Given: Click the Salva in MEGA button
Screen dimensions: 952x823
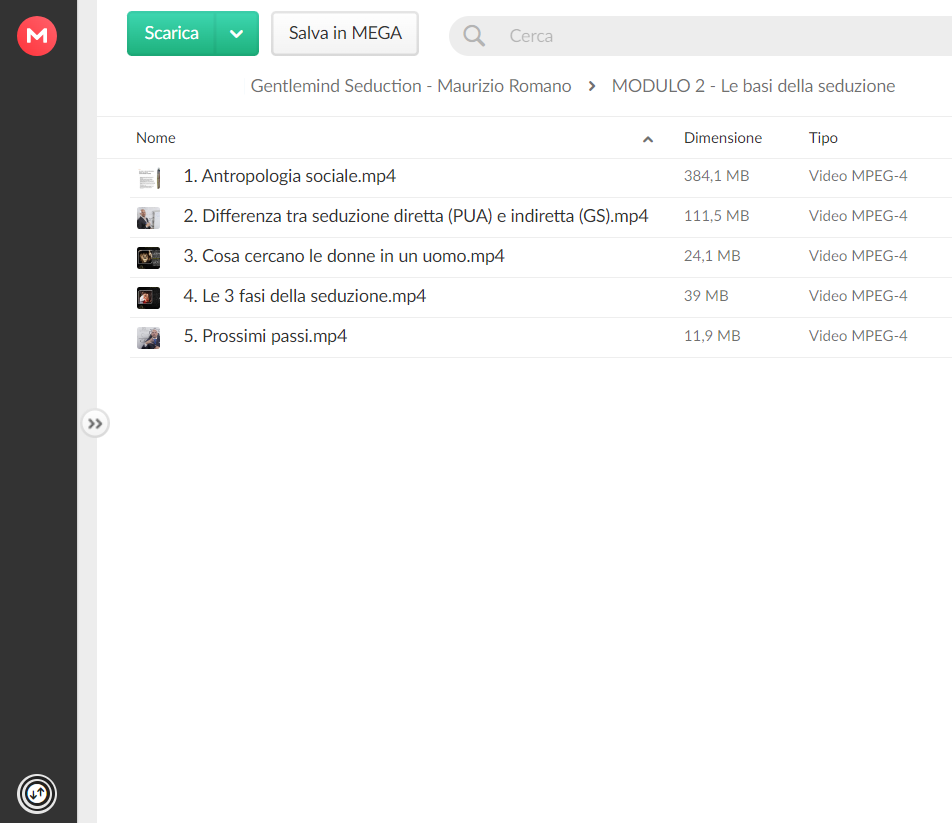Looking at the screenshot, I should [345, 33].
